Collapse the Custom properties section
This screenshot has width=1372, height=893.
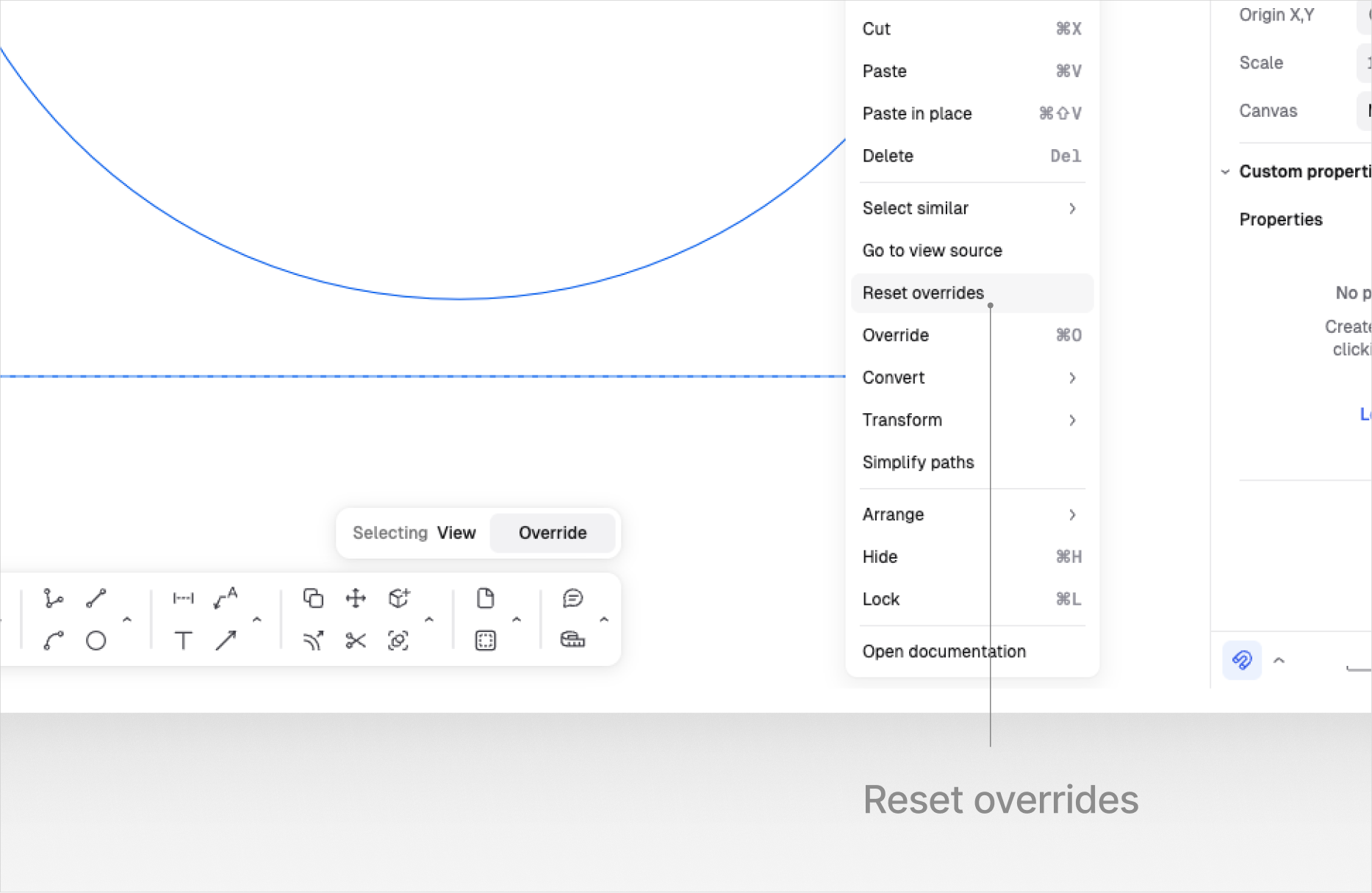pyautogui.click(x=1225, y=172)
